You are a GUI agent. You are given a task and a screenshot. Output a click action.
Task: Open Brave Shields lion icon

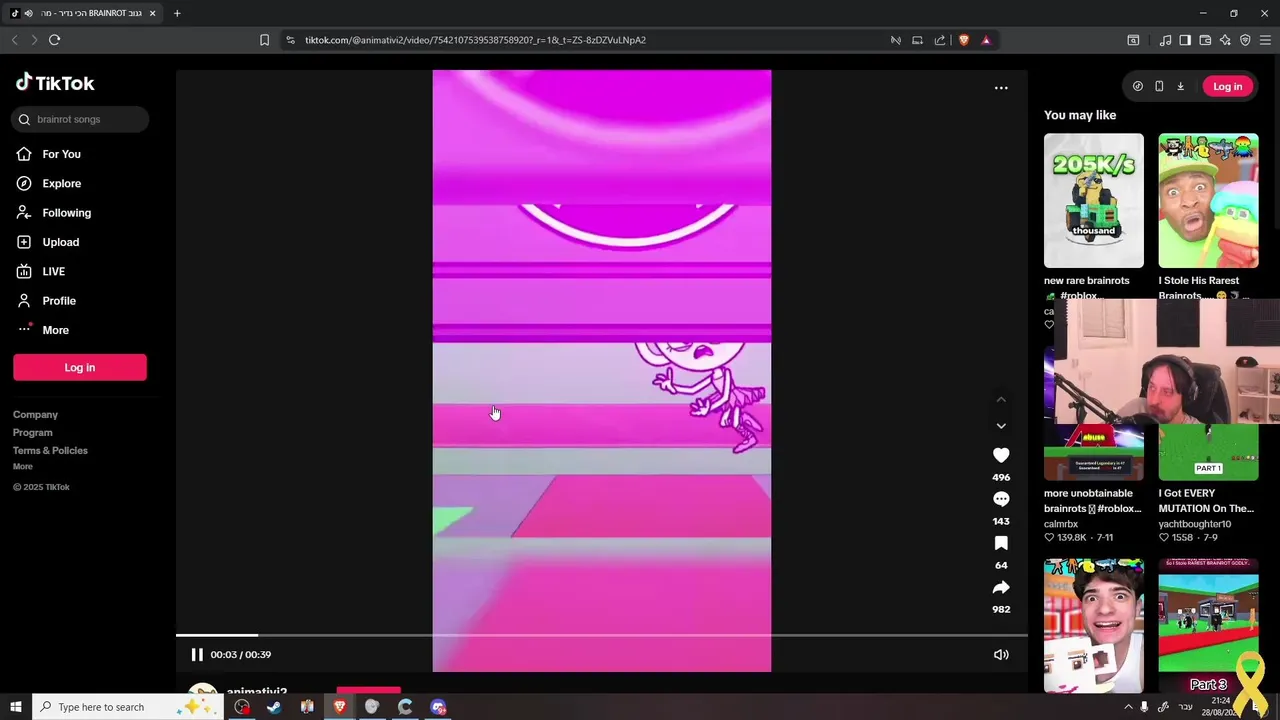[964, 40]
